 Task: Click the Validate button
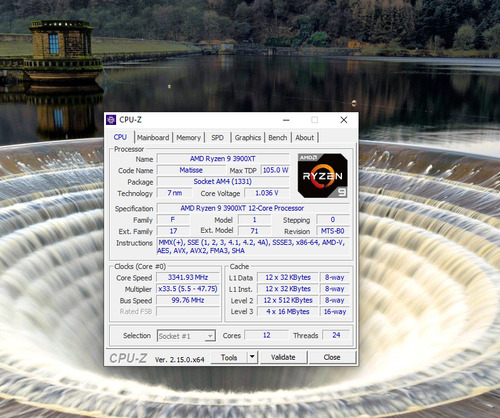click(x=283, y=357)
